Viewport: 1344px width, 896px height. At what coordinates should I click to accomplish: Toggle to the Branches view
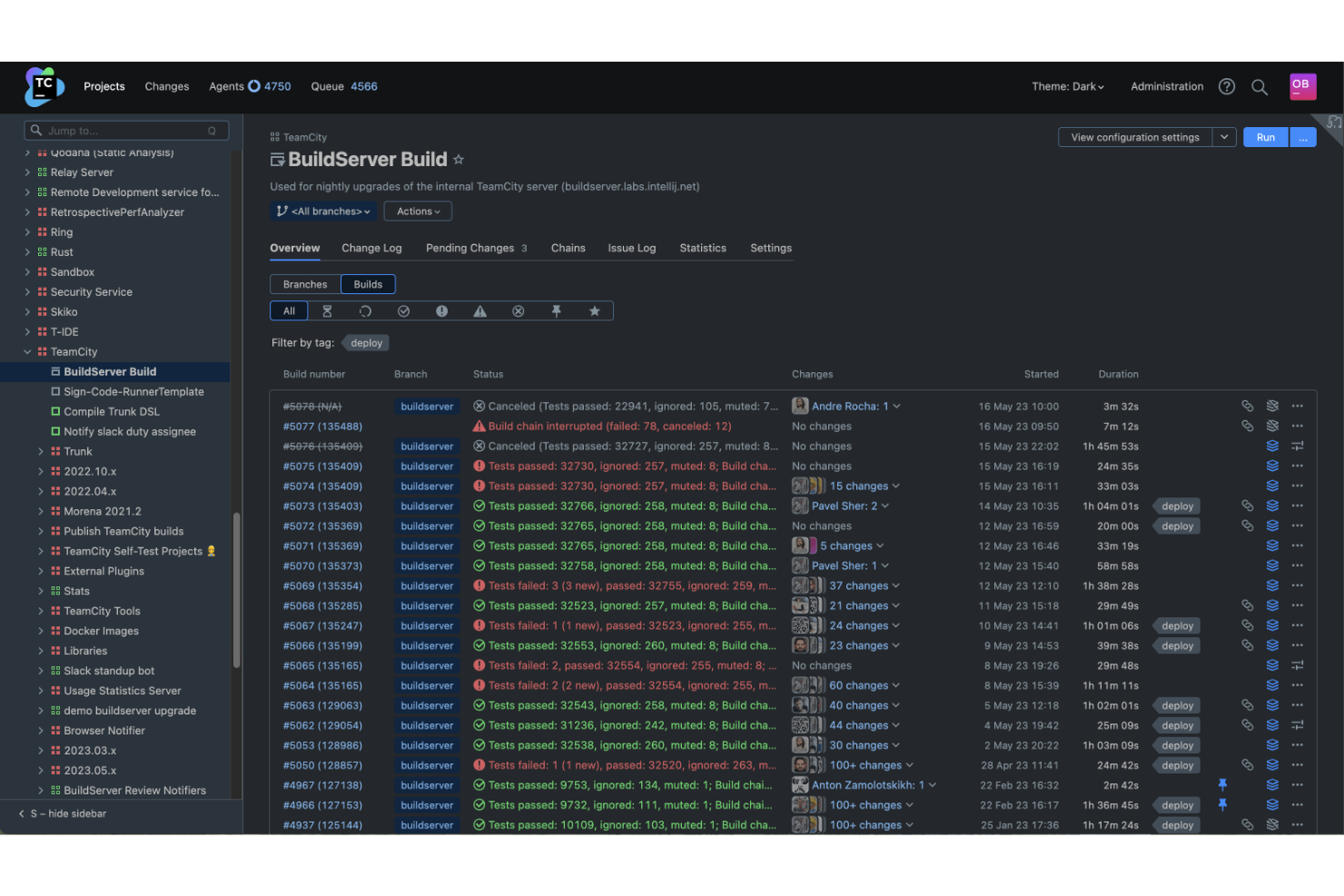[x=304, y=283]
